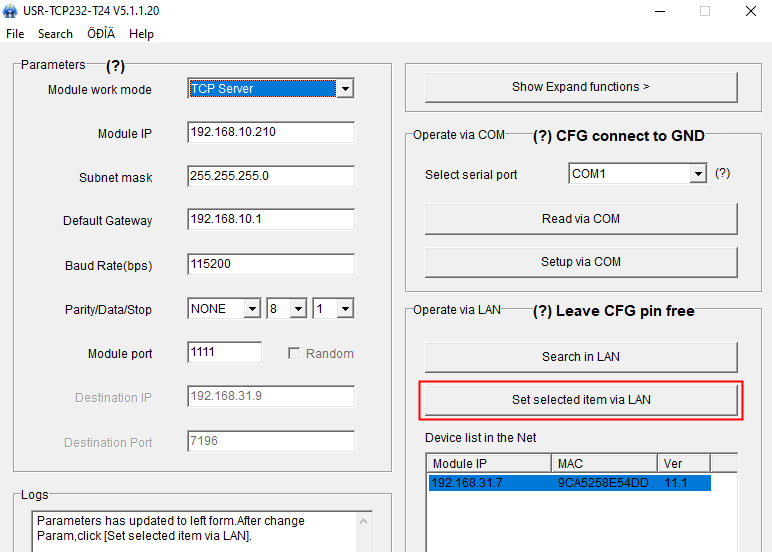Click Set selected item via LAN
Viewport: 772px width, 552px height.
tap(580, 400)
